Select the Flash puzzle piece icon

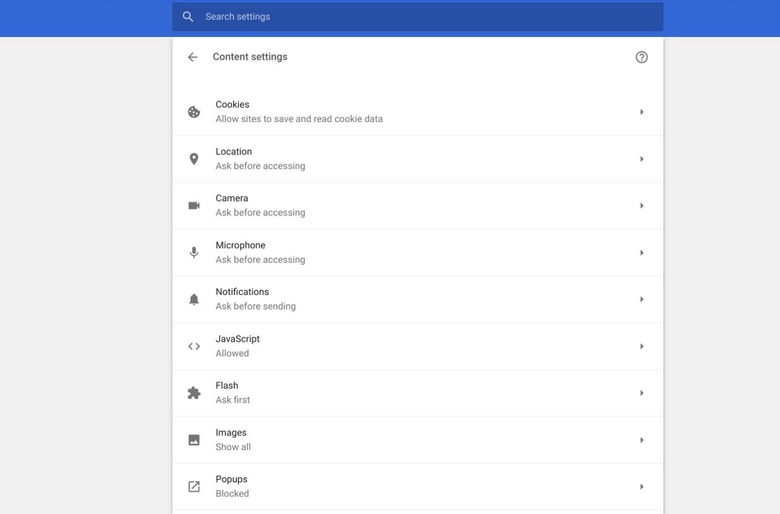(194, 393)
